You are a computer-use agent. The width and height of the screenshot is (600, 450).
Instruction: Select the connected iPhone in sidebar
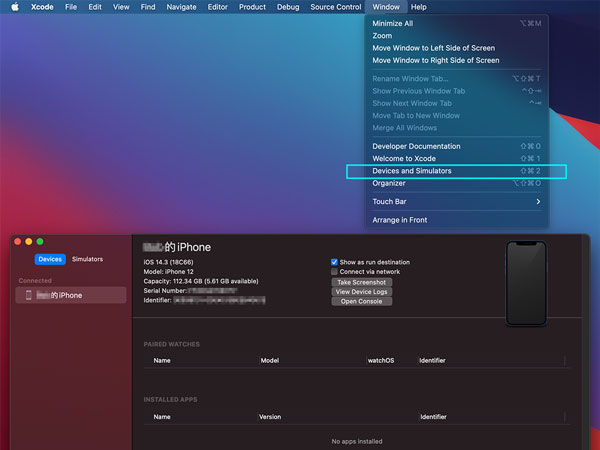pos(72,295)
